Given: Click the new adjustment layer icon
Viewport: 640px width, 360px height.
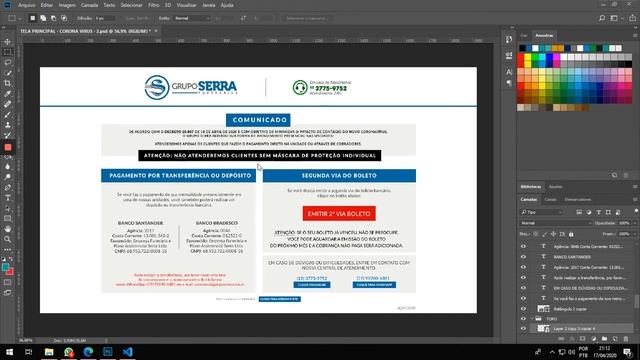Looking at the screenshot, I should (594, 339).
